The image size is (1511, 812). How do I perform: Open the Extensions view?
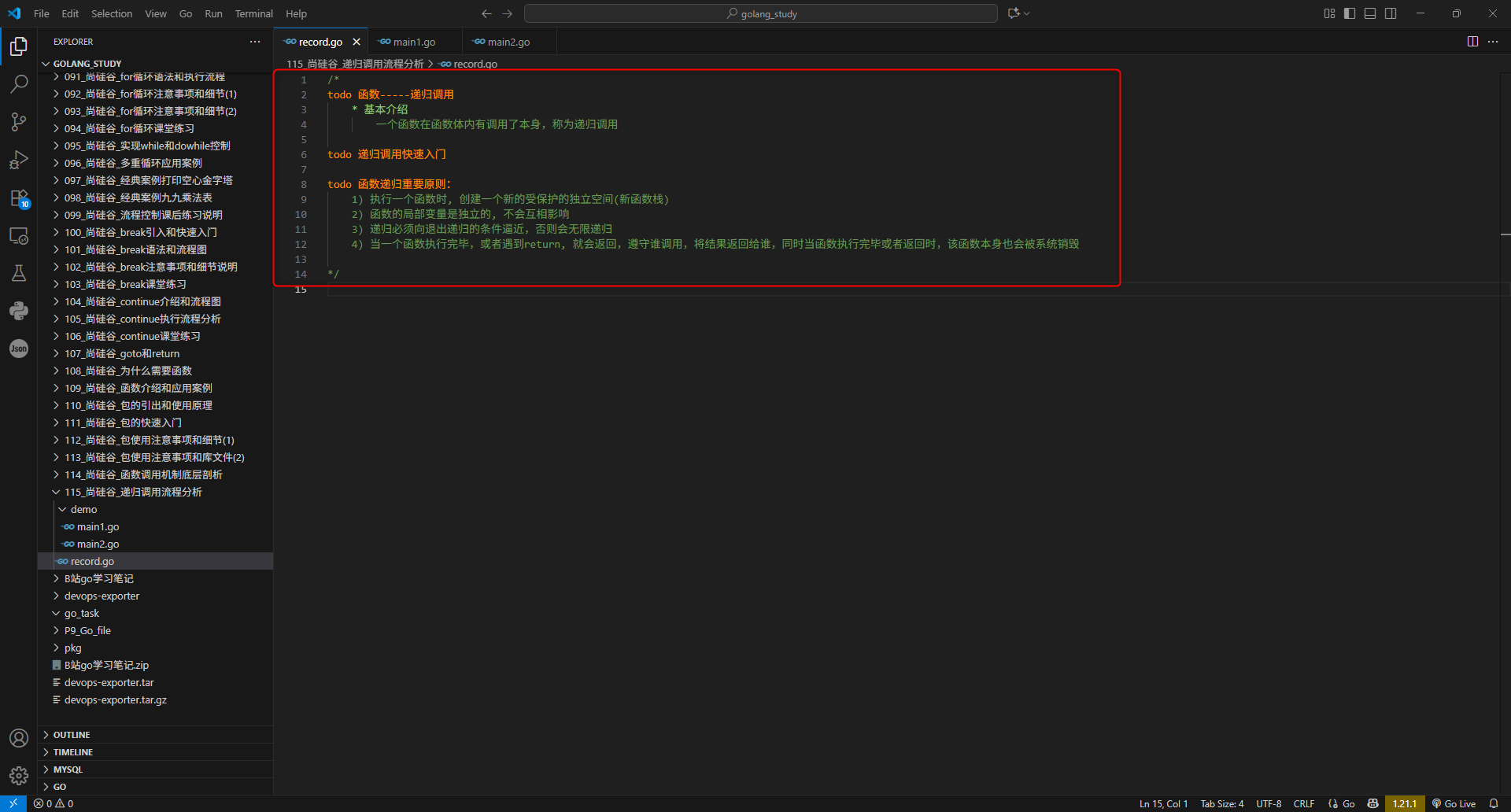(x=19, y=197)
